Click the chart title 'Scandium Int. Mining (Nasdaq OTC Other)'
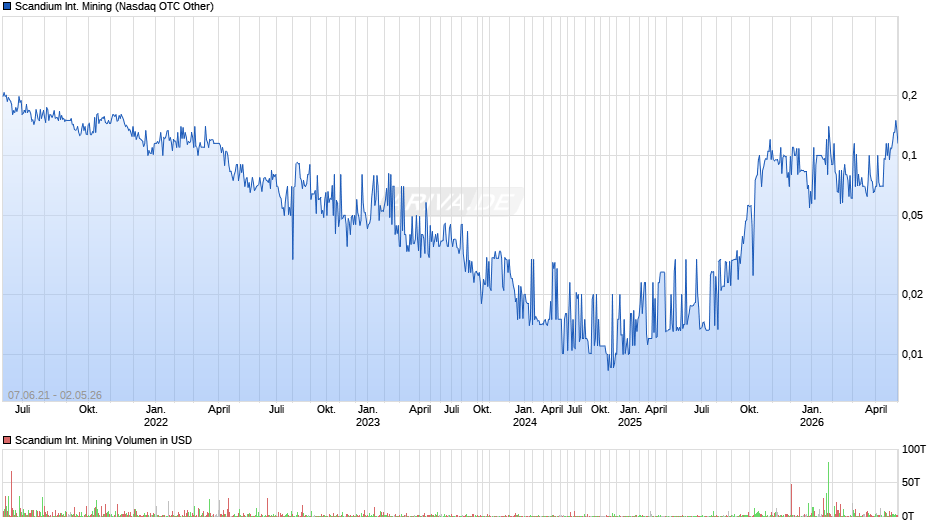This screenshot has width=940, height=526. (x=114, y=7)
